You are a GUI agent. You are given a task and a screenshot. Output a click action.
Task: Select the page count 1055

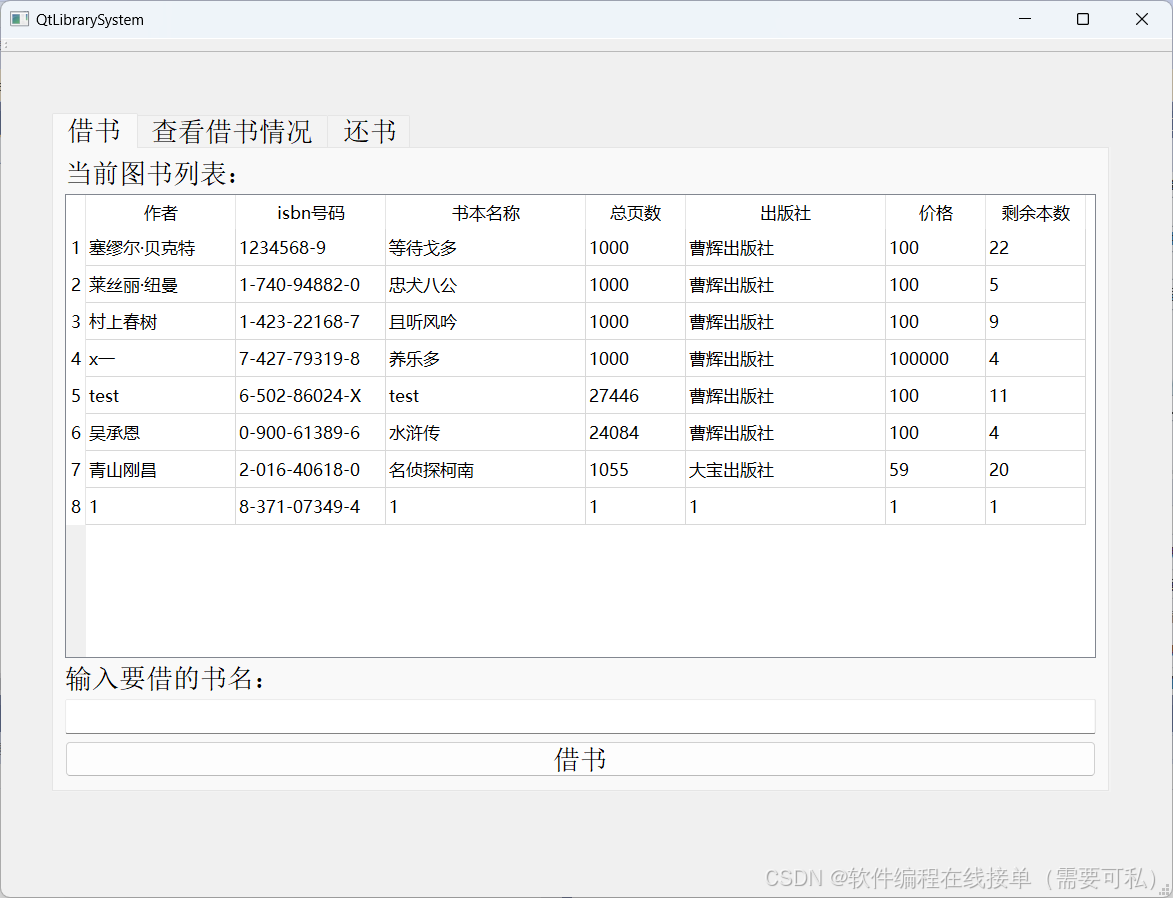point(635,469)
